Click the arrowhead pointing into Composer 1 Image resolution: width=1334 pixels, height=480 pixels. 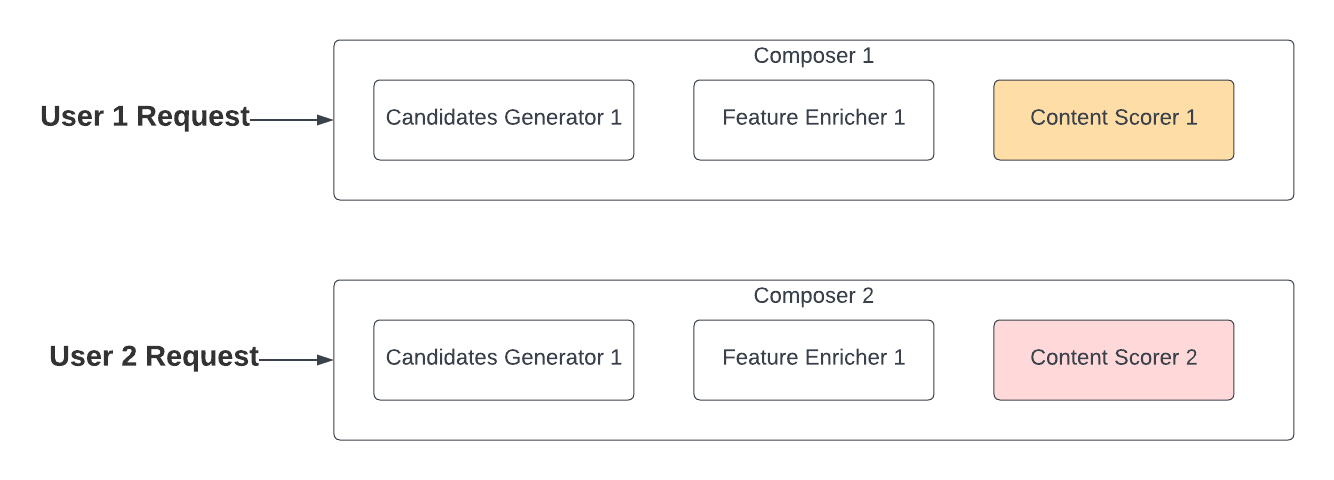tap(324, 120)
